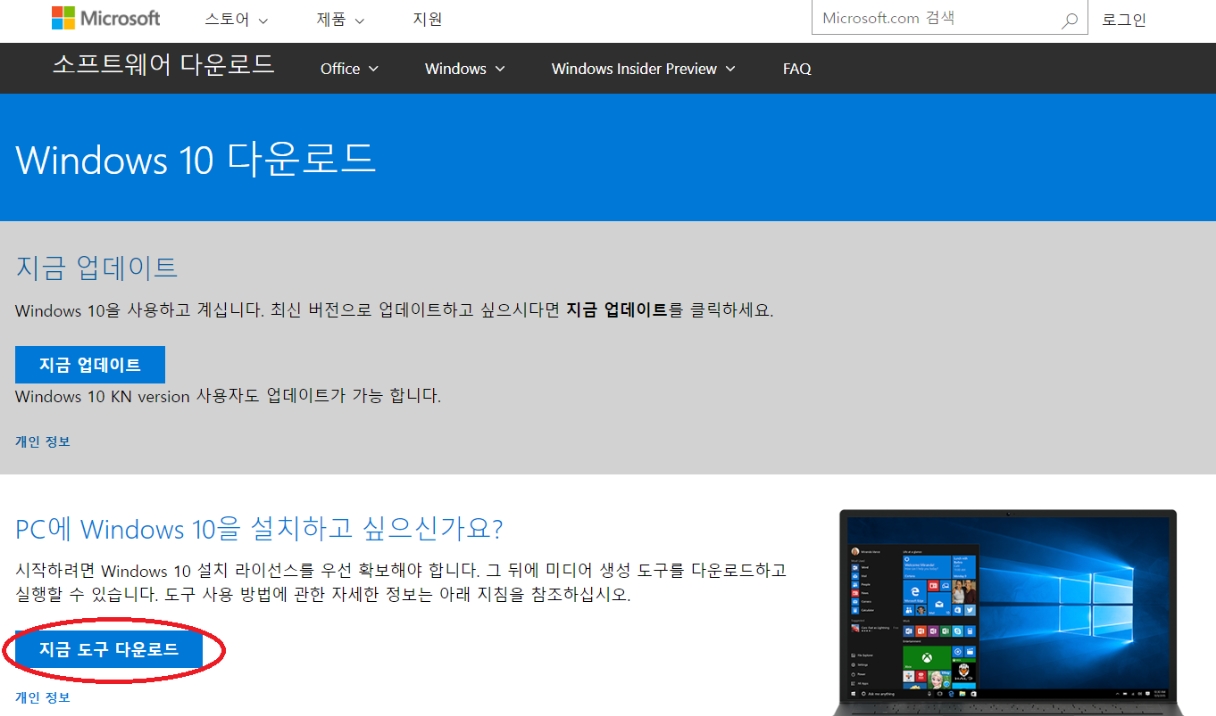Click the 로그인 link
1216x716 pixels.
coord(1124,20)
